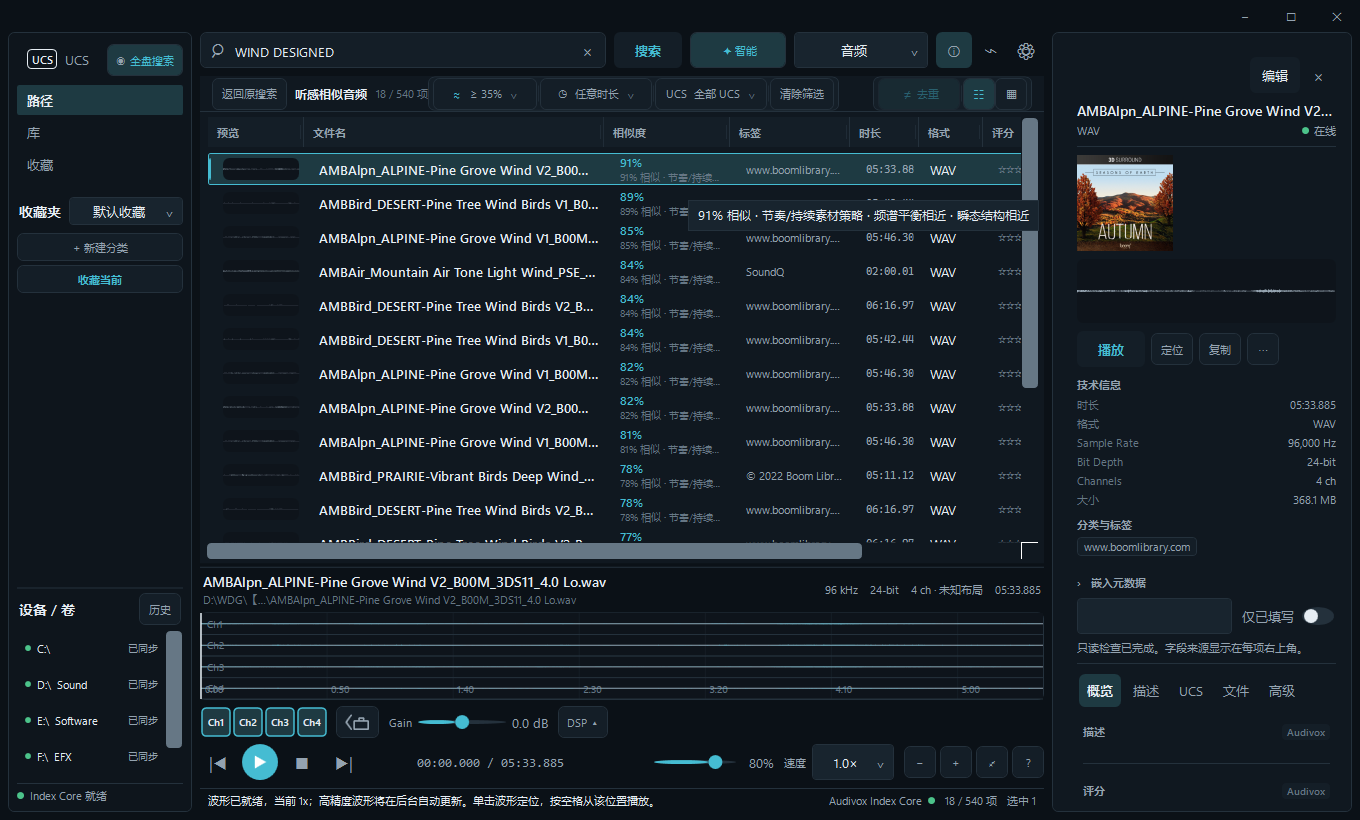Switch to list view layout
Viewport: 1360px width, 820px height.
[x=979, y=94]
